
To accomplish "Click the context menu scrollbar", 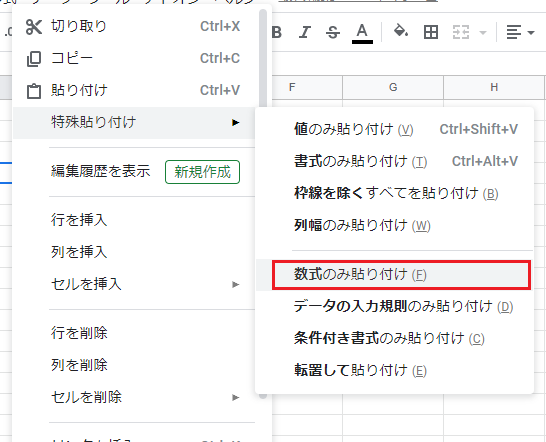I will (263, 59).
